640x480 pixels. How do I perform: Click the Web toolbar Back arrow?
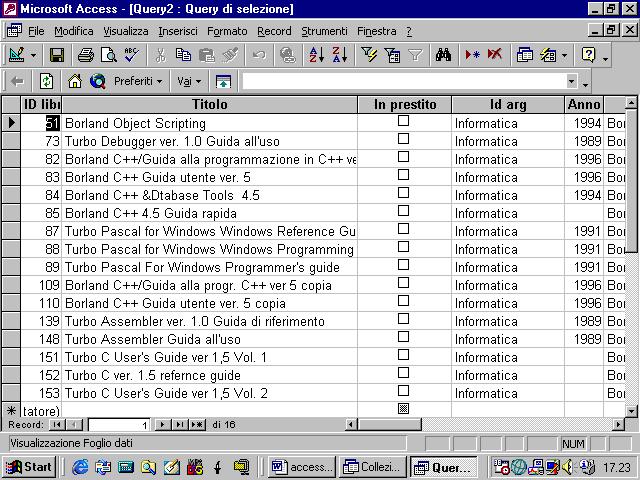pyautogui.click(x=17, y=81)
